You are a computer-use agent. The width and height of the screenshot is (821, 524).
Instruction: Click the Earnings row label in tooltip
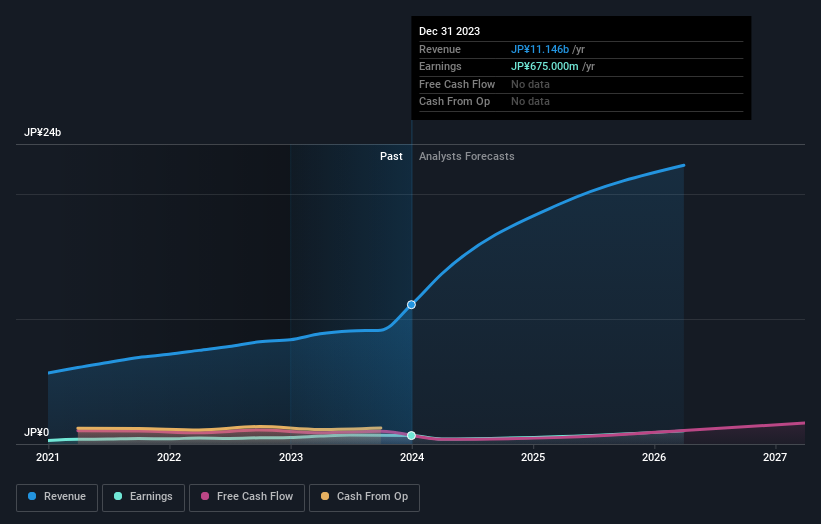440,66
